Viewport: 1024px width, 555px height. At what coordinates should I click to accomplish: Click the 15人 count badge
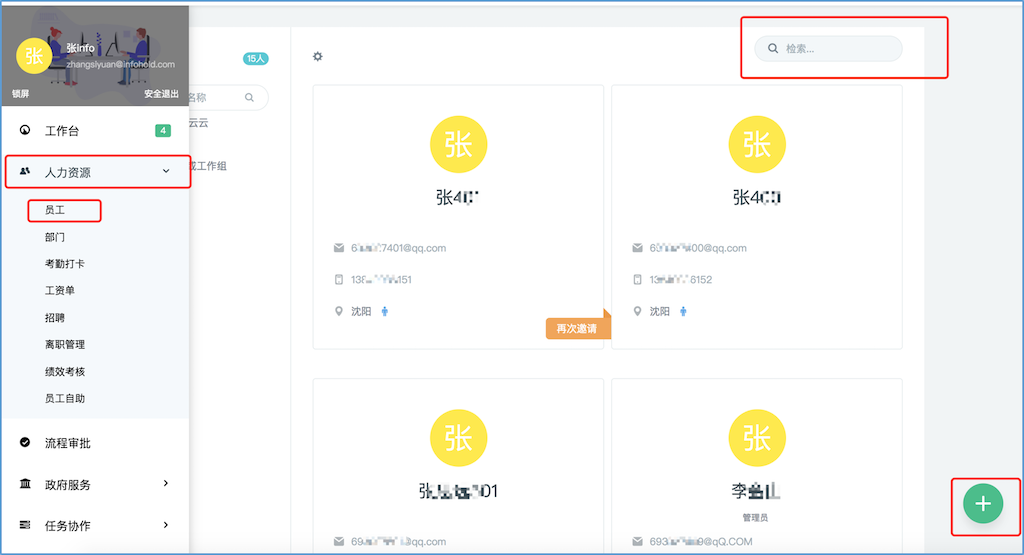point(255,59)
